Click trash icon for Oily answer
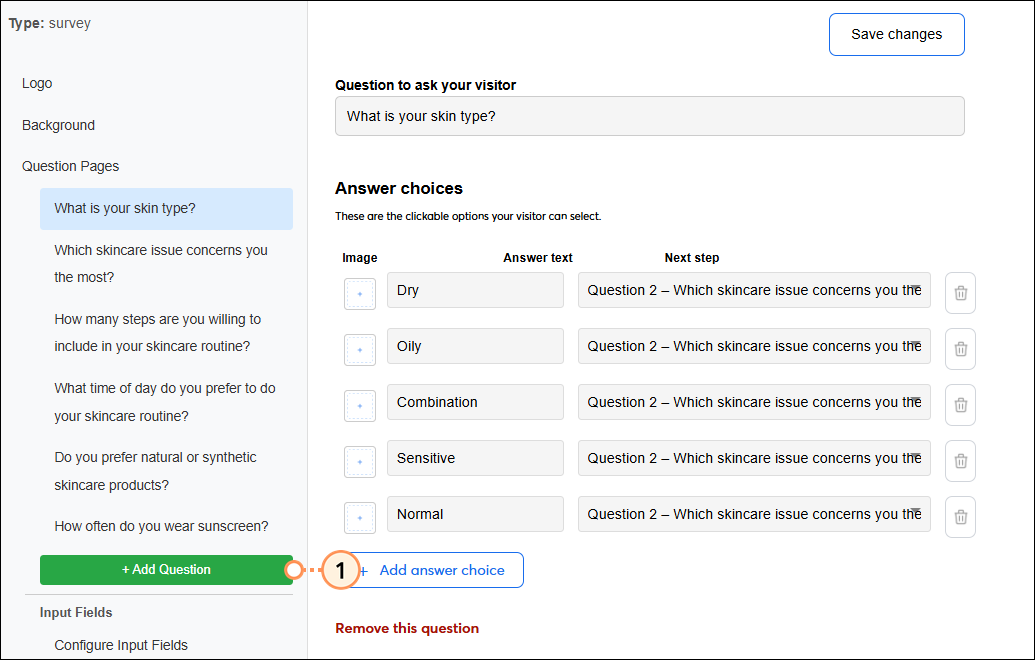 coord(960,349)
